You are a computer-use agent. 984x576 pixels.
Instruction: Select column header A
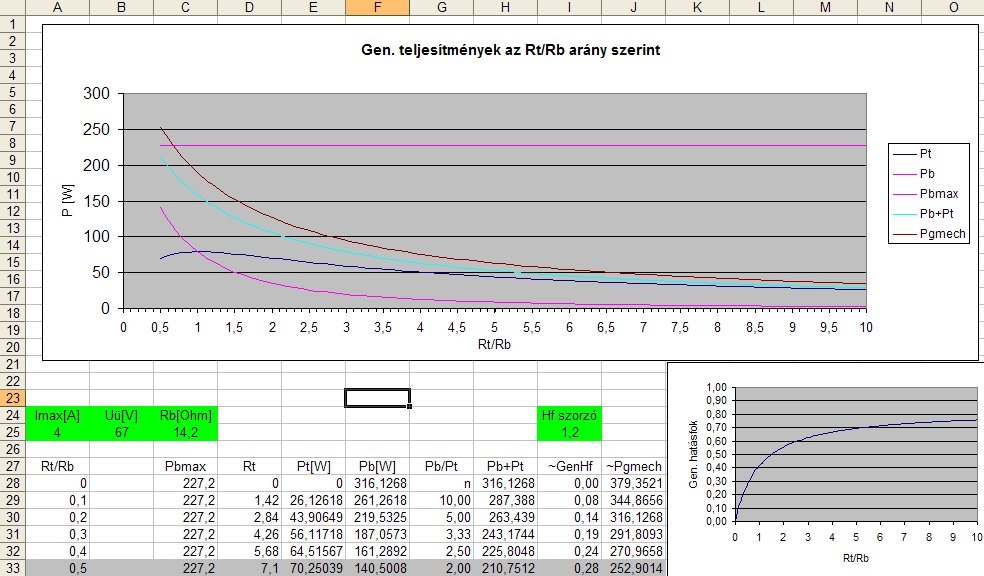click(58, 8)
